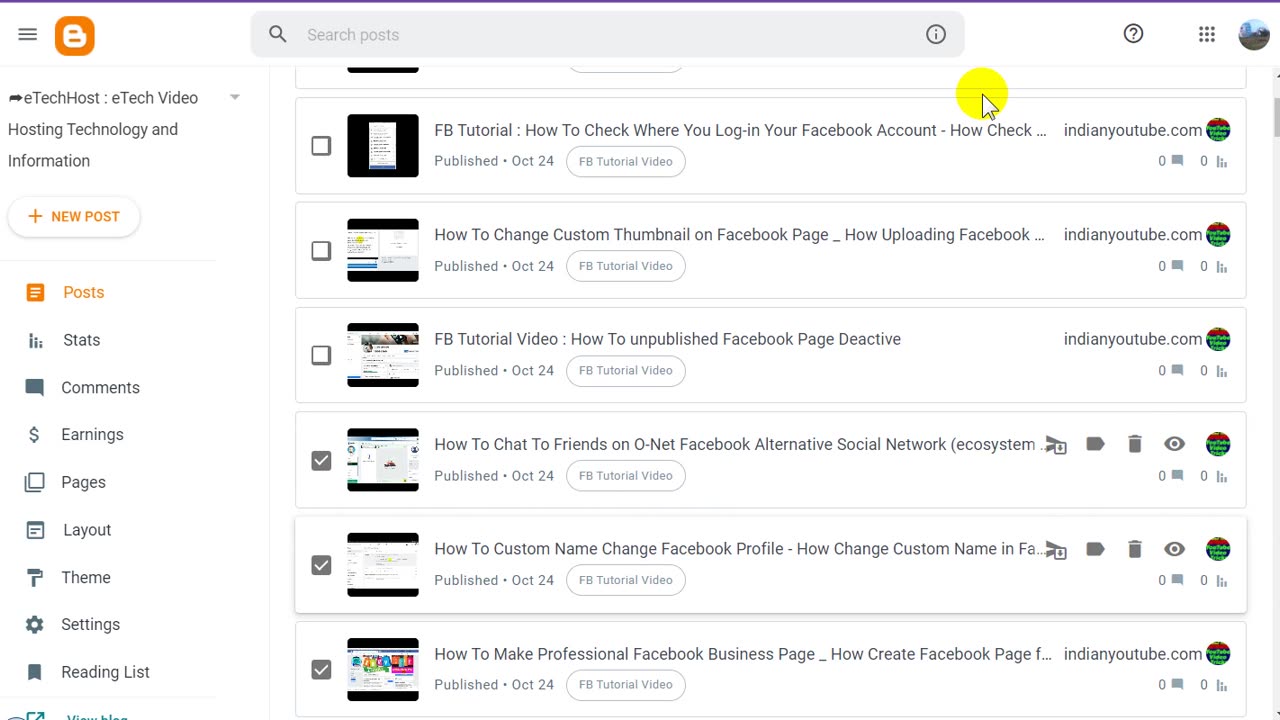Open search info icon in search bar
This screenshot has height=720, width=1280.
click(936, 35)
